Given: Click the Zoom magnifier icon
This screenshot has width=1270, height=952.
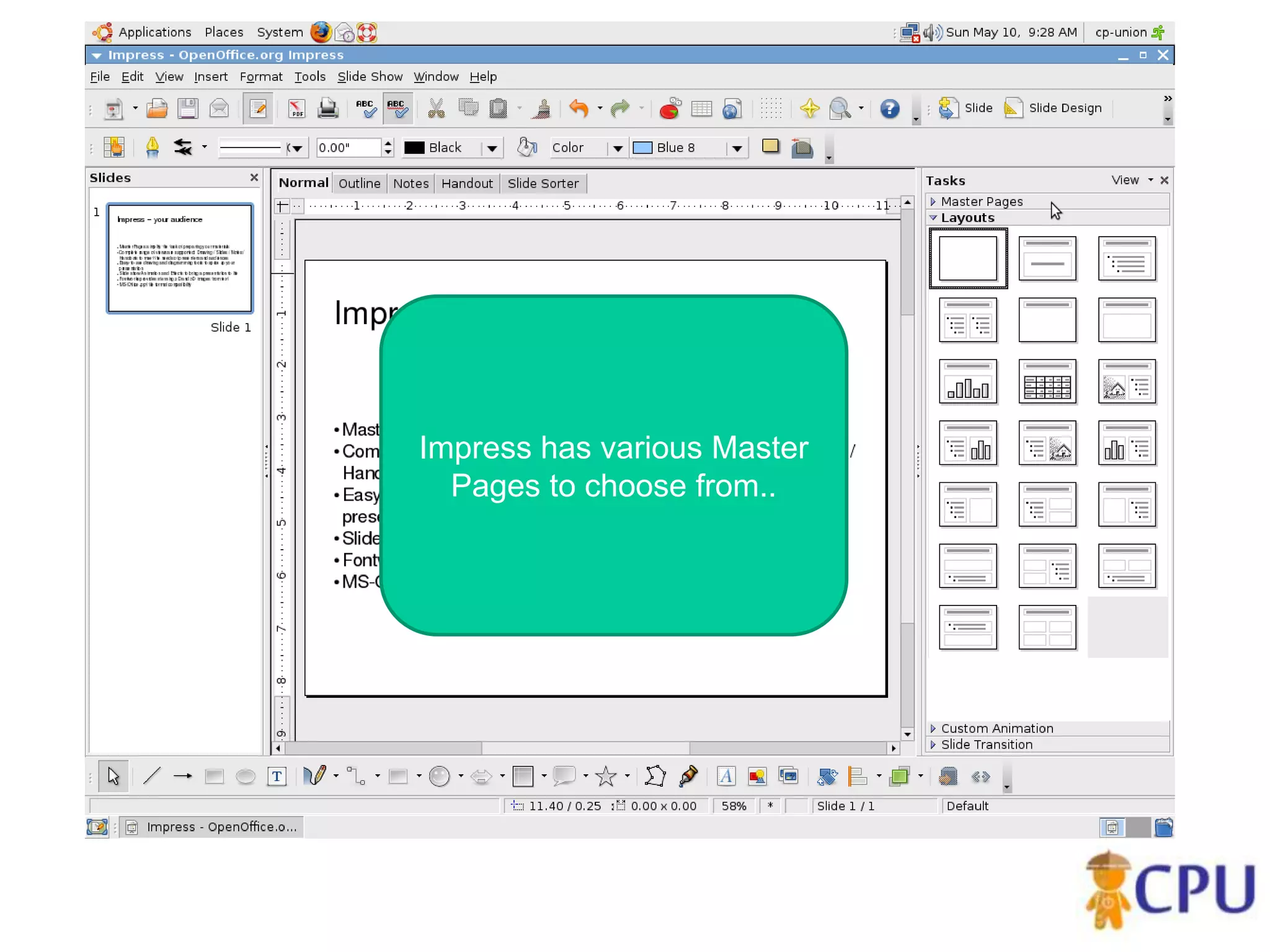Looking at the screenshot, I should coord(840,109).
